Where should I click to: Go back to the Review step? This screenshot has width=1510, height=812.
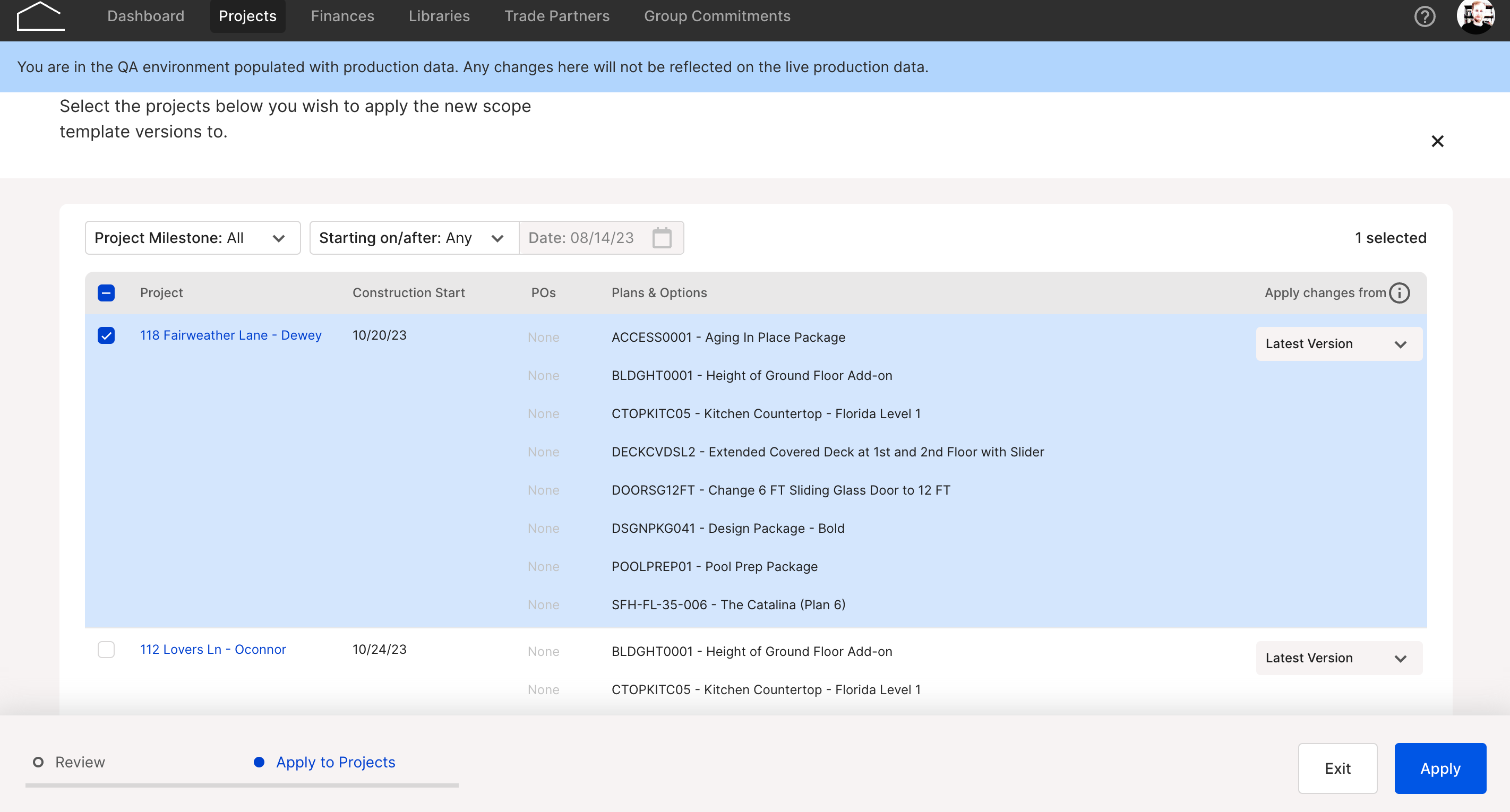pyautogui.click(x=69, y=762)
